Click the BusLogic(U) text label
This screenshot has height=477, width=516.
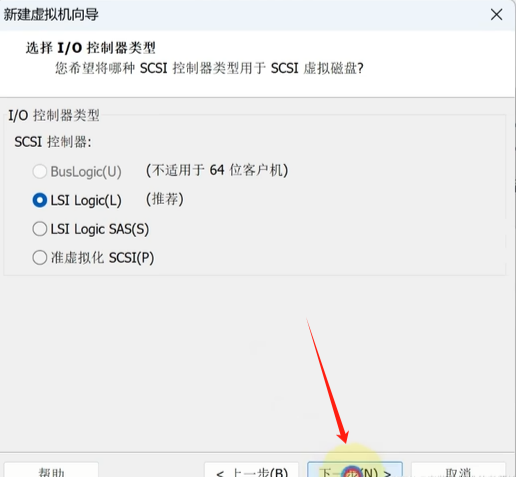86,172
